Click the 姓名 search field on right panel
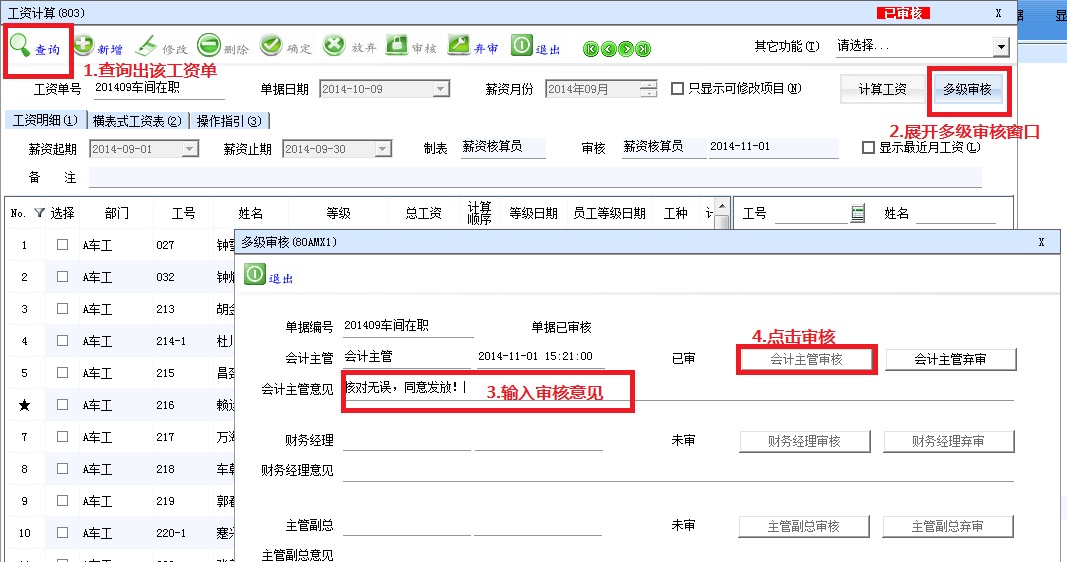Viewport: 1067px width, 562px height. tap(956, 214)
